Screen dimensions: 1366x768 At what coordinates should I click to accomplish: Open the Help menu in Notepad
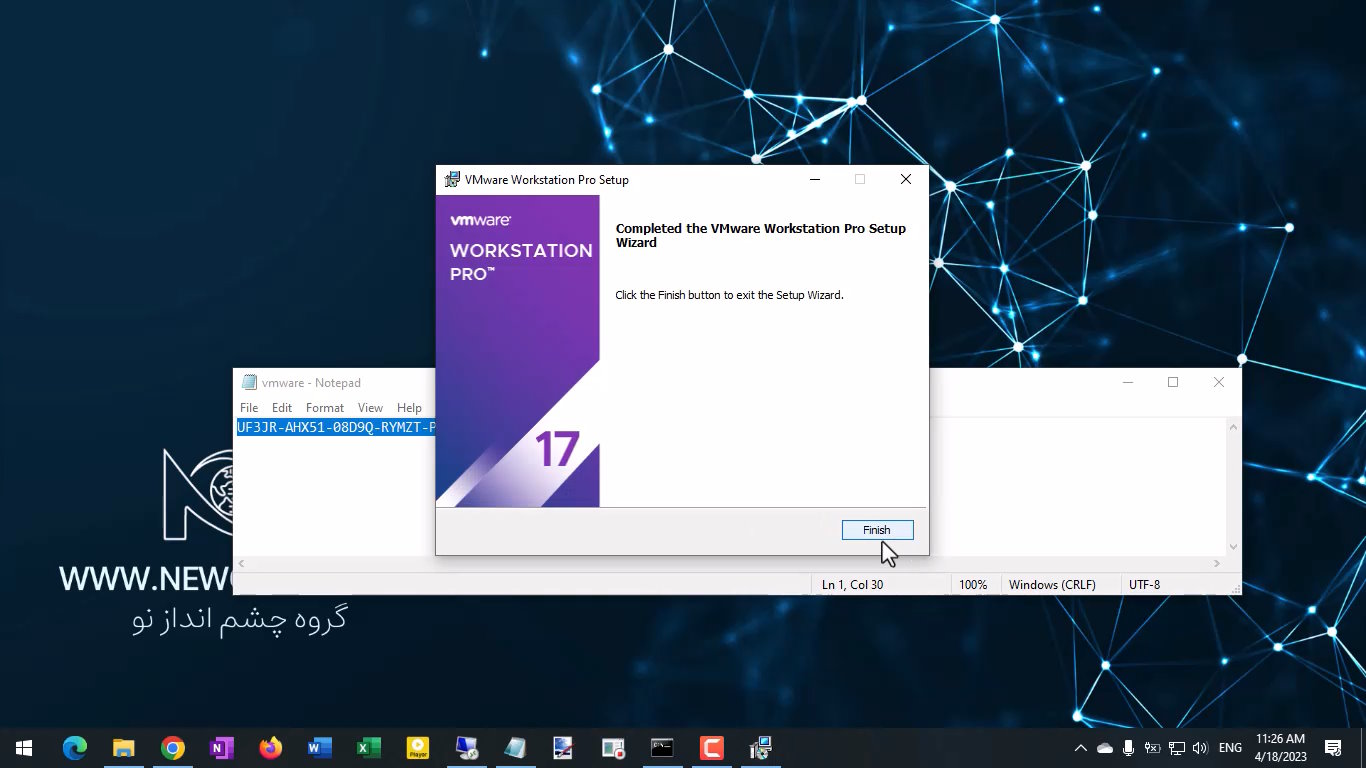coord(409,408)
